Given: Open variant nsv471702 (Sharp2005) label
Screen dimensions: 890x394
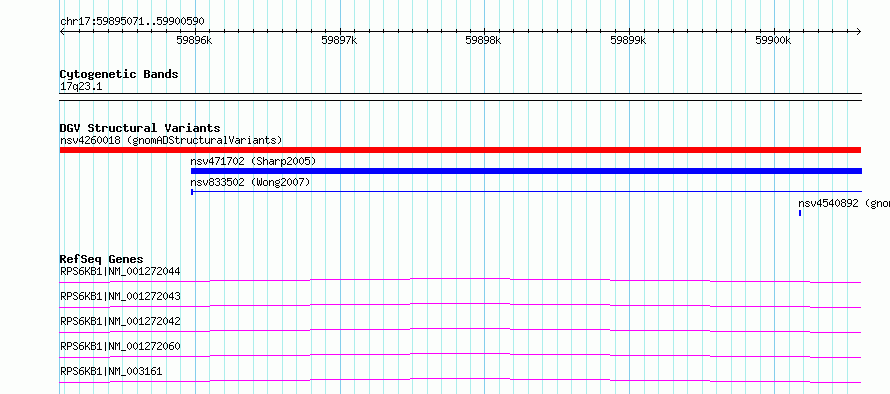Looking at the screenshot, I should tap(253, 162).
